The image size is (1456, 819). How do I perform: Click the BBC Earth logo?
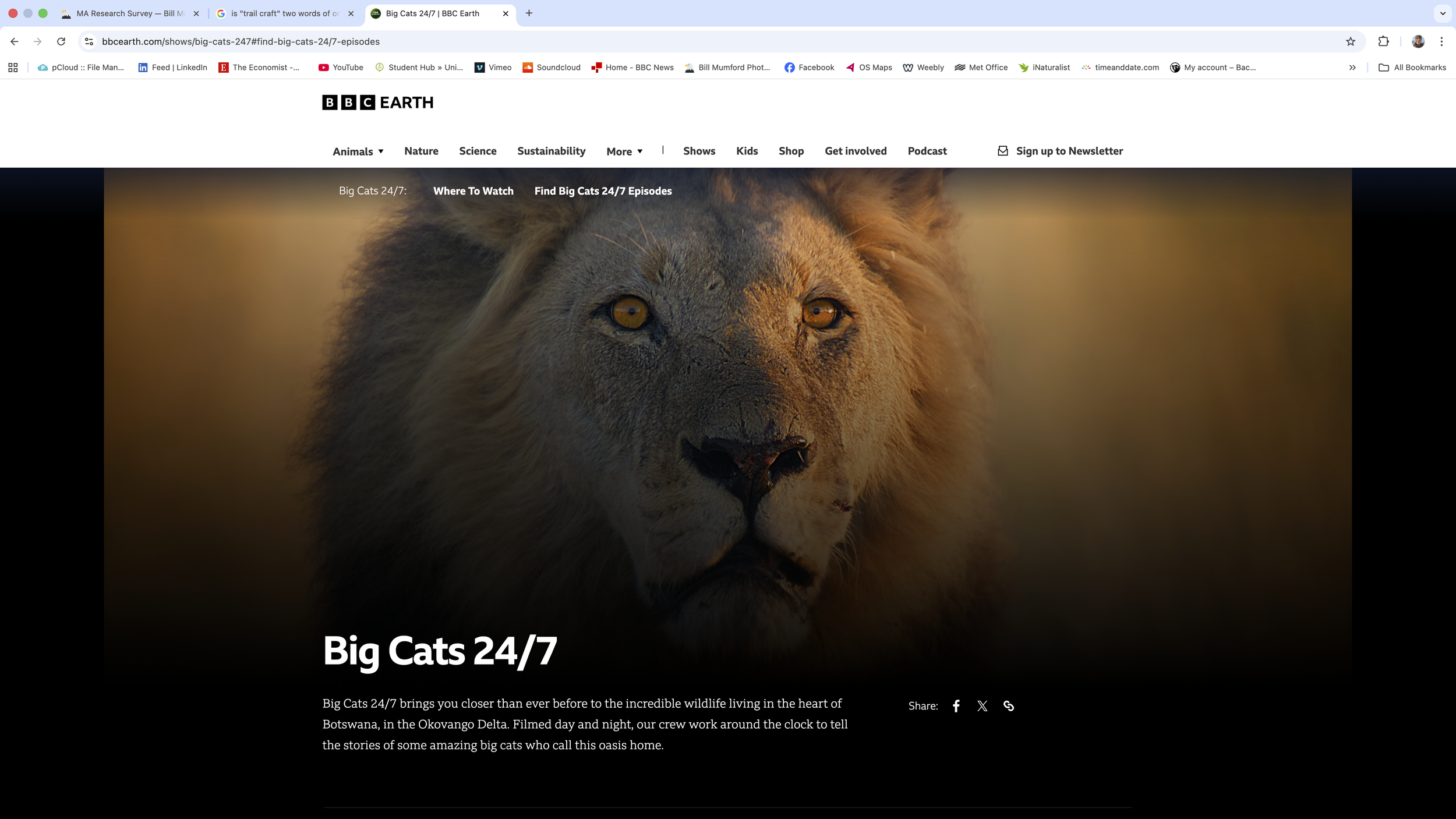377,103
